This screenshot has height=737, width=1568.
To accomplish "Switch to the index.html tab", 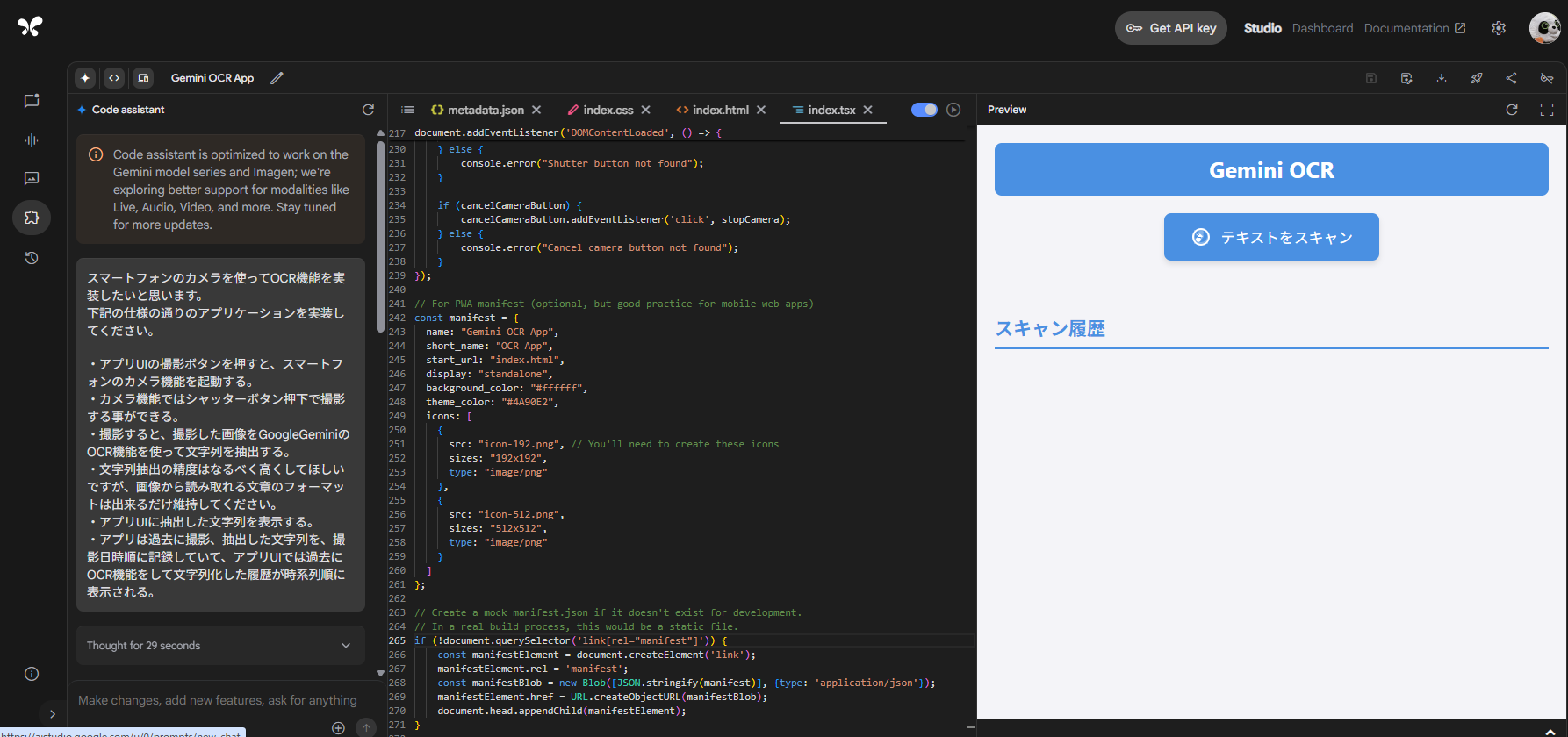I will [x=712, y=110].
